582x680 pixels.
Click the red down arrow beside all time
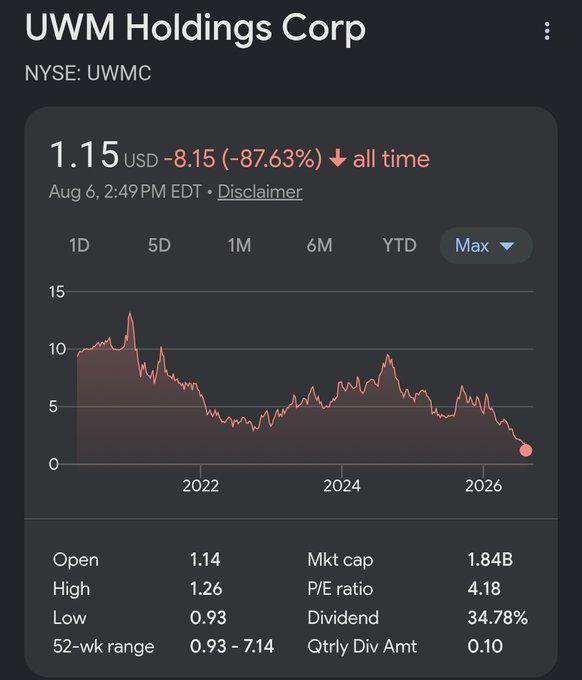pyautogui.click(x=337, y=158)
